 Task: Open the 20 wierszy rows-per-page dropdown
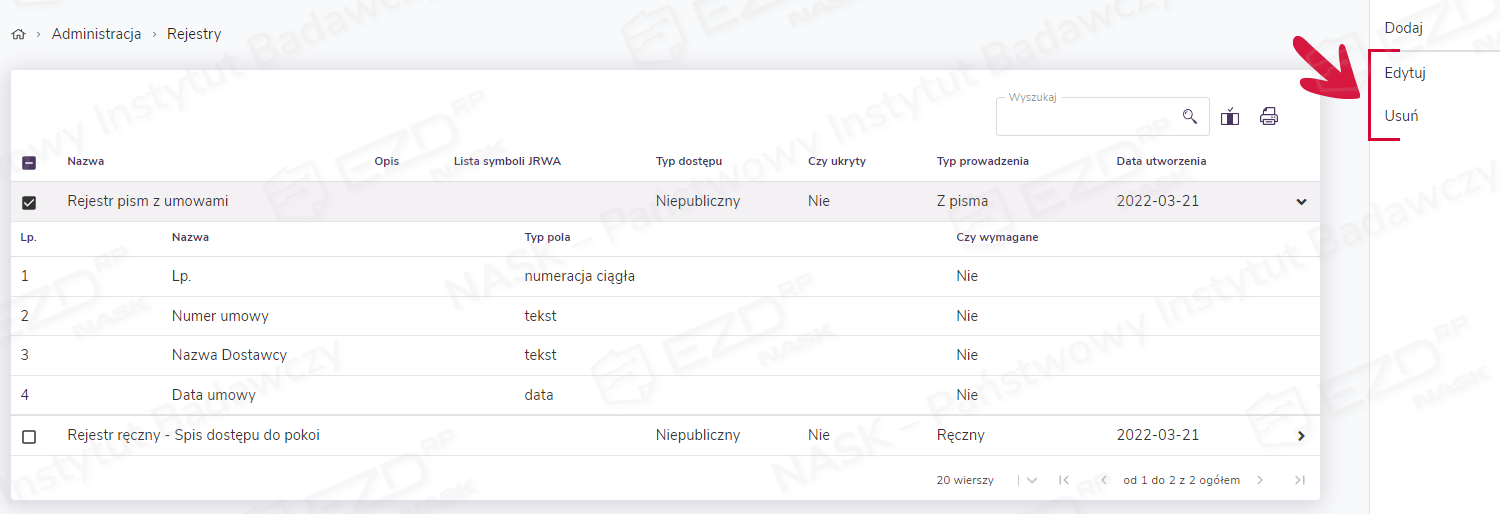1031,481
